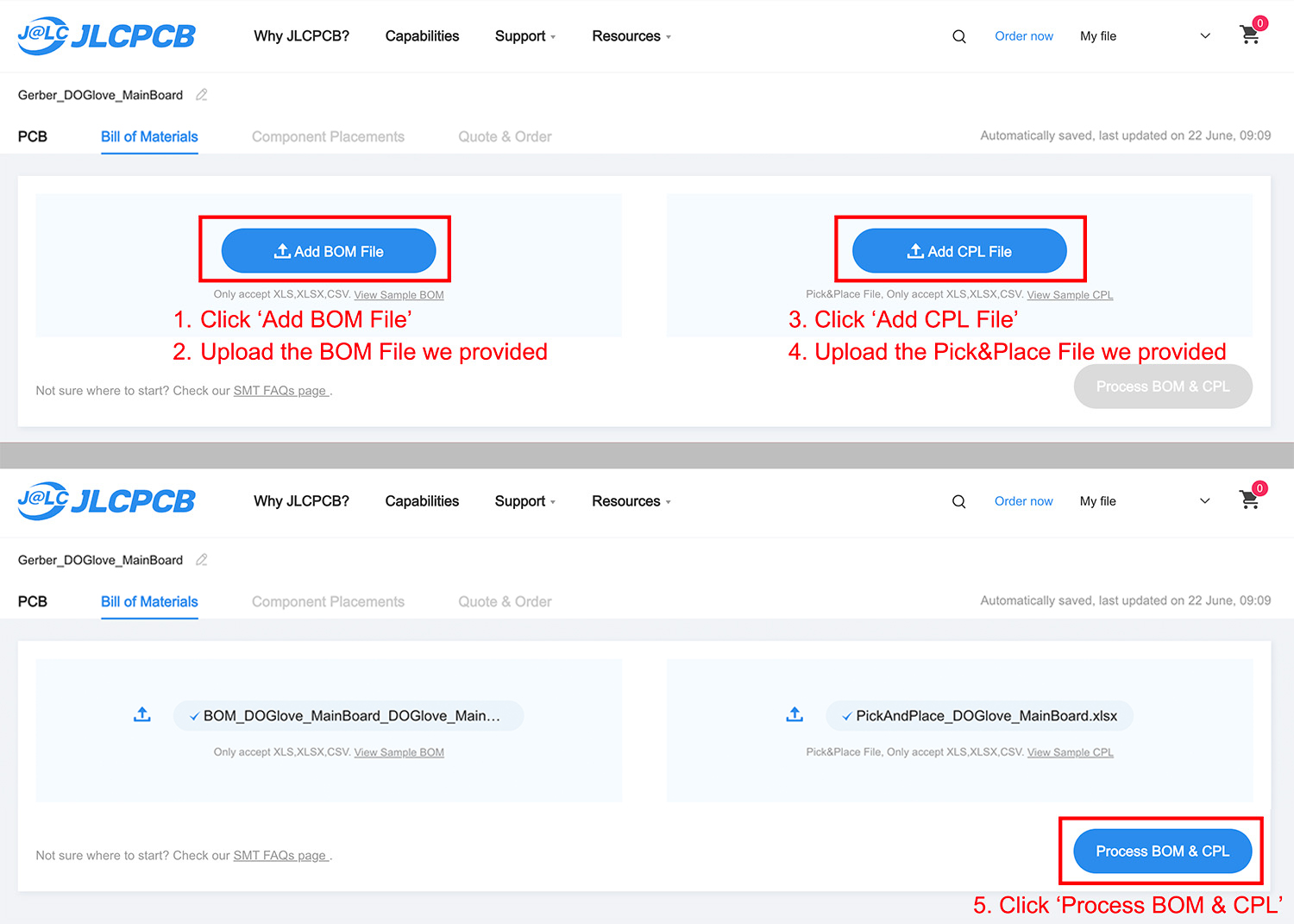Click the My file label in the bottom header
The image size is (1294, 924).
tap(1098, 501)
